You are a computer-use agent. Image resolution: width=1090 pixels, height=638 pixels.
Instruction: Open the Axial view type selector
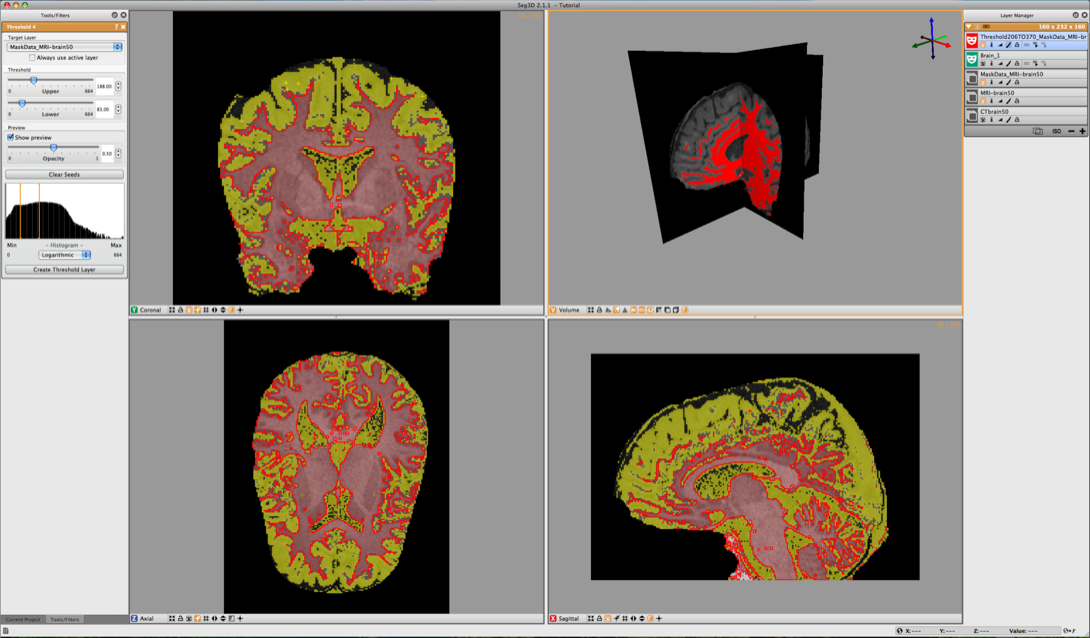tap(144, 619)
